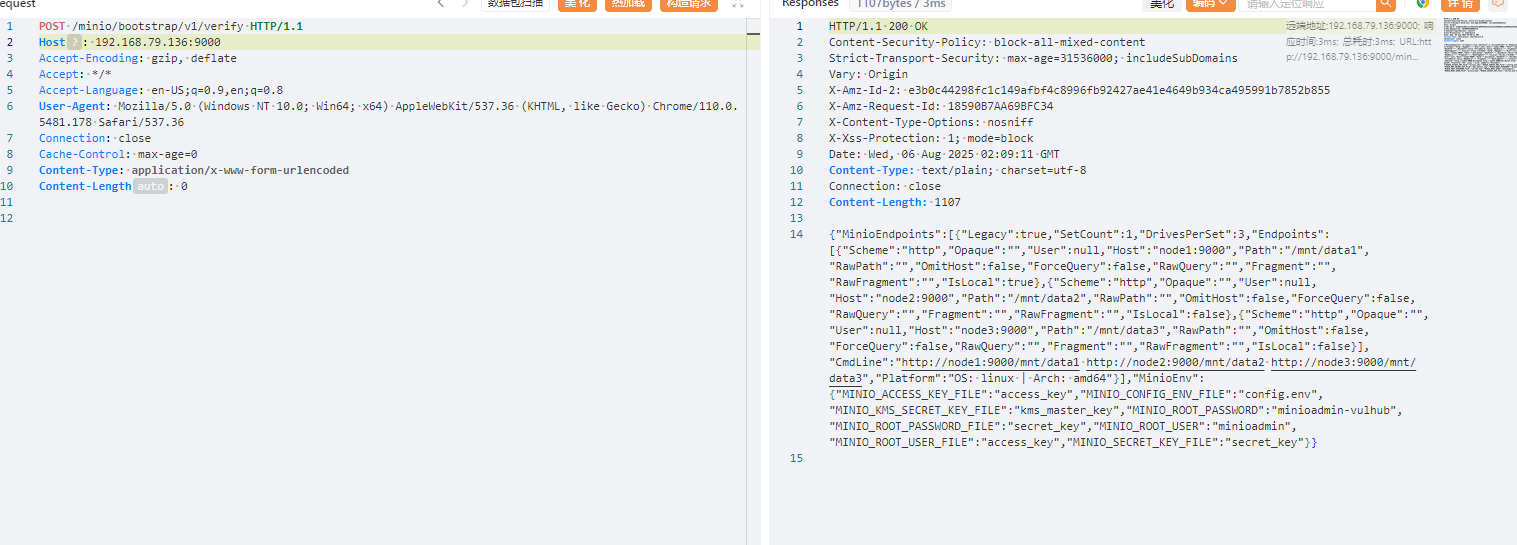Click the Host 192.168.79.136:9000 header value
The height and width of the screenshot is (545, 1517).
click(158, 42)
